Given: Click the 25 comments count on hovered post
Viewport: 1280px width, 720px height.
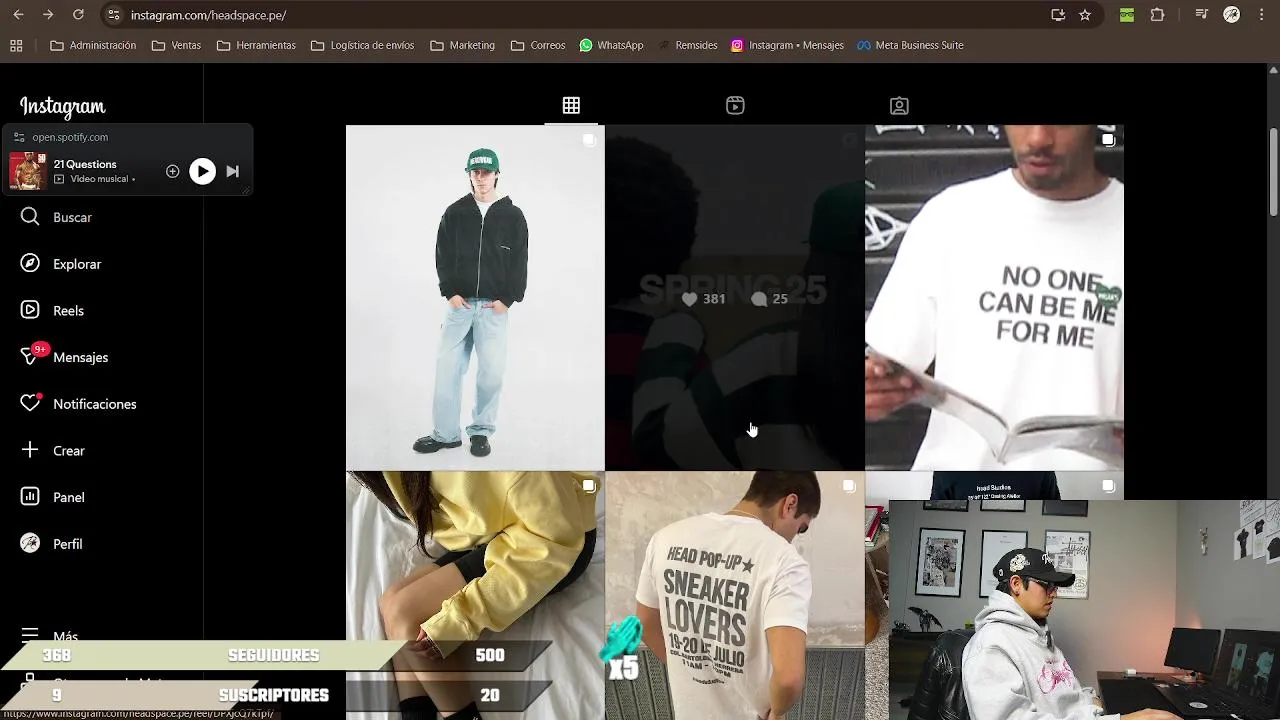Looking at the screenshot, I should tap(770, 299).
